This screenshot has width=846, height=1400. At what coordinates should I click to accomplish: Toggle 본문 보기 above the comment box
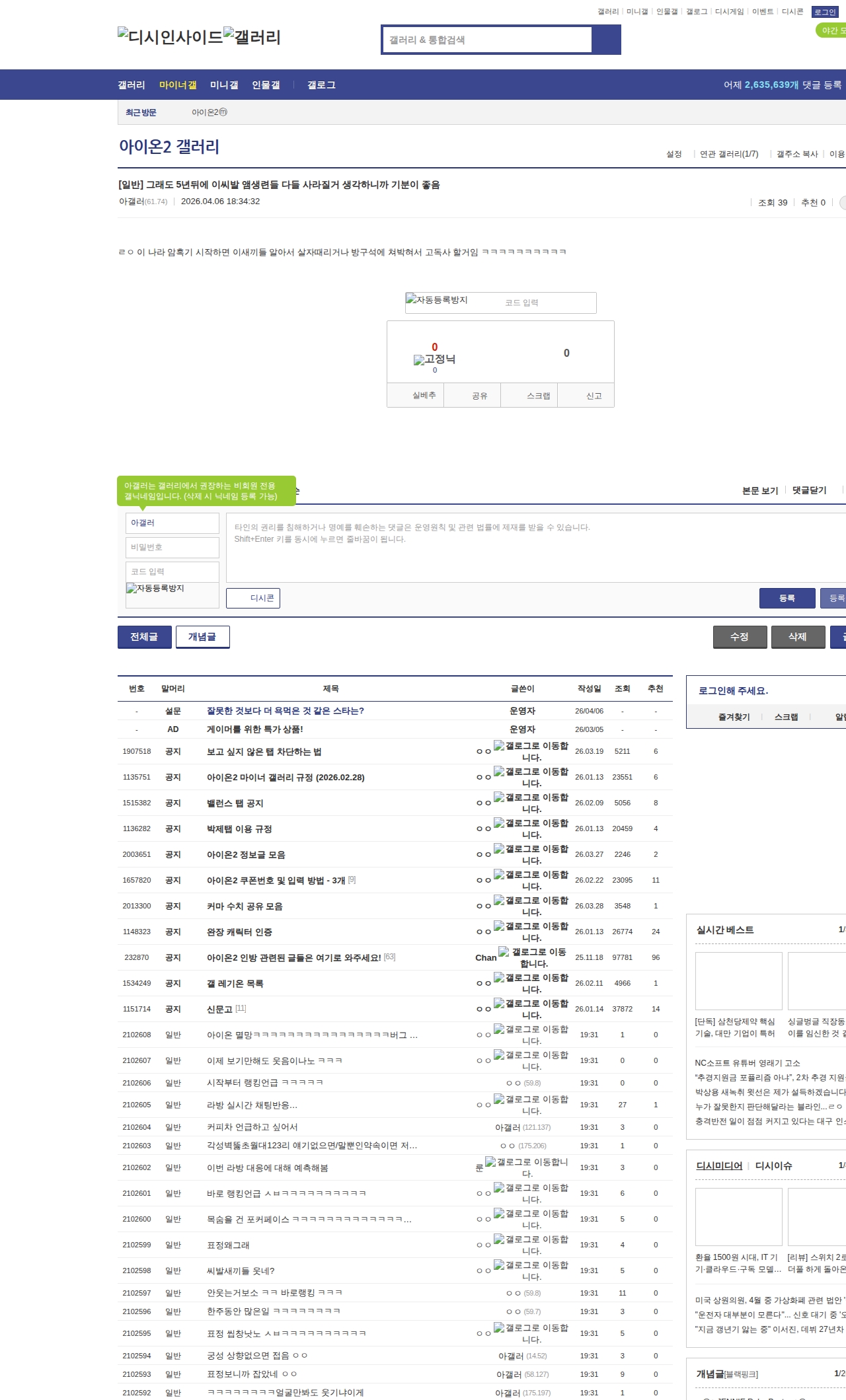click(759, 491)
